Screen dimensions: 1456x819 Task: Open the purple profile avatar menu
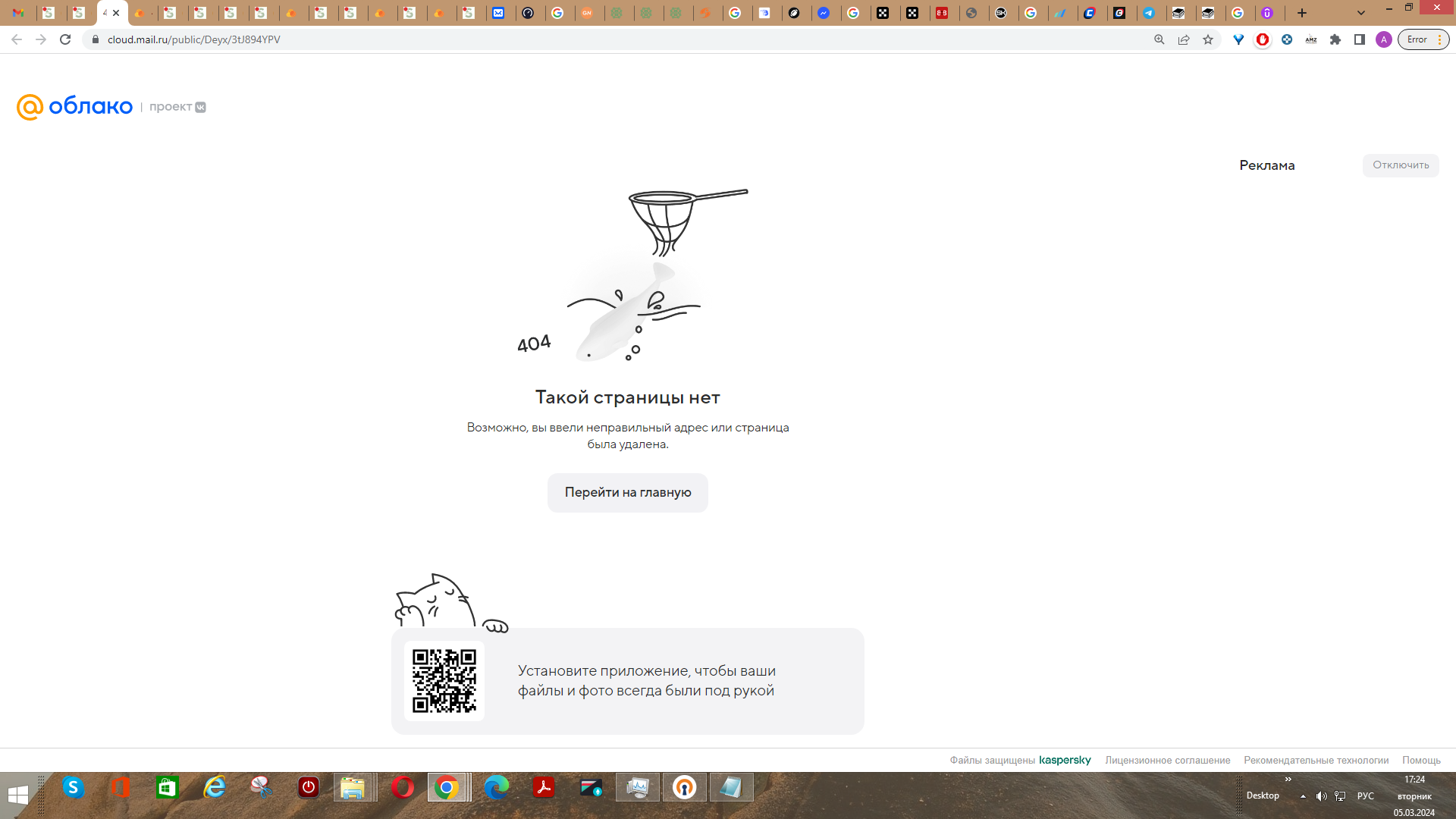[1384, 39]
